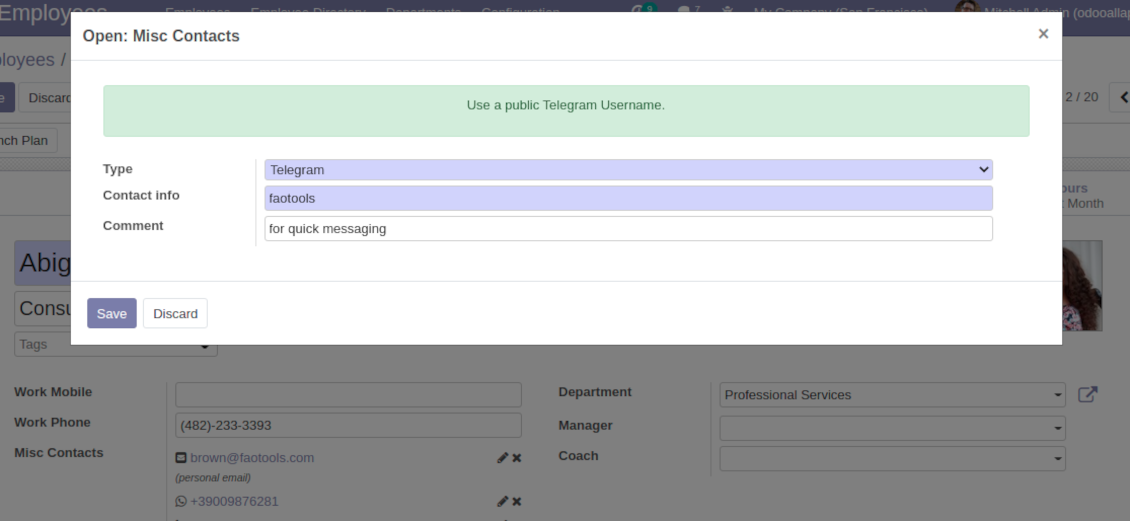
Task: Open Department record via external link icon
Action: tap(1088, 395)
